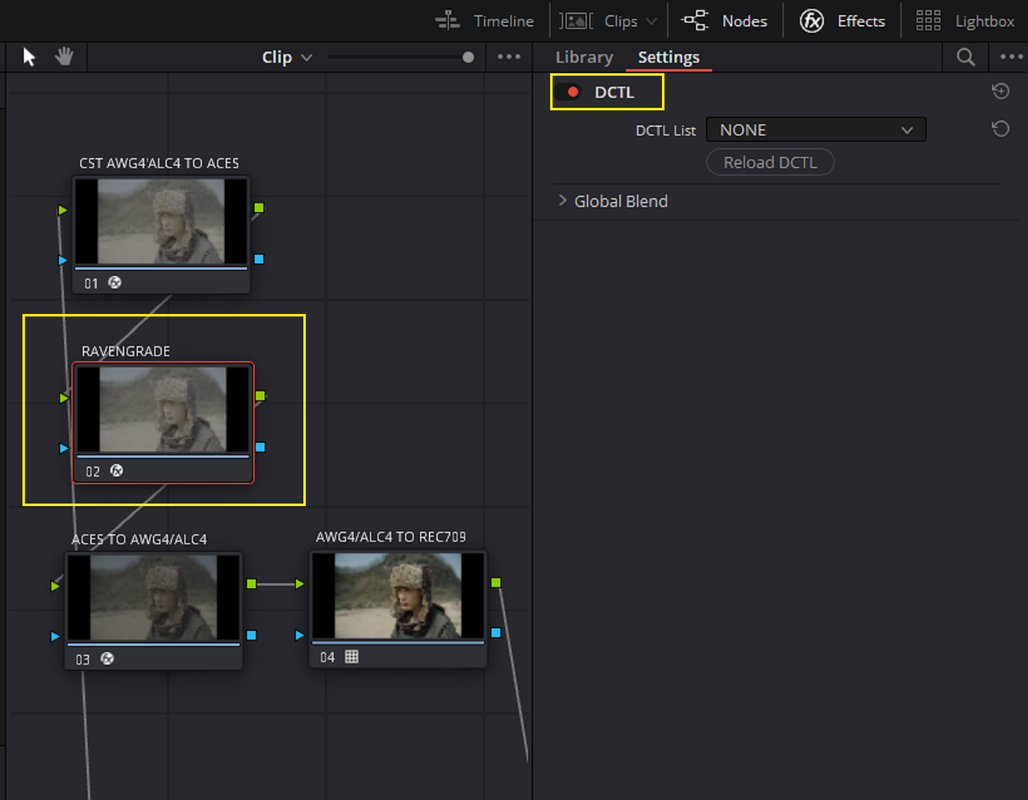
Task: Click the fx badge on node 02
Action: (117, 471)
